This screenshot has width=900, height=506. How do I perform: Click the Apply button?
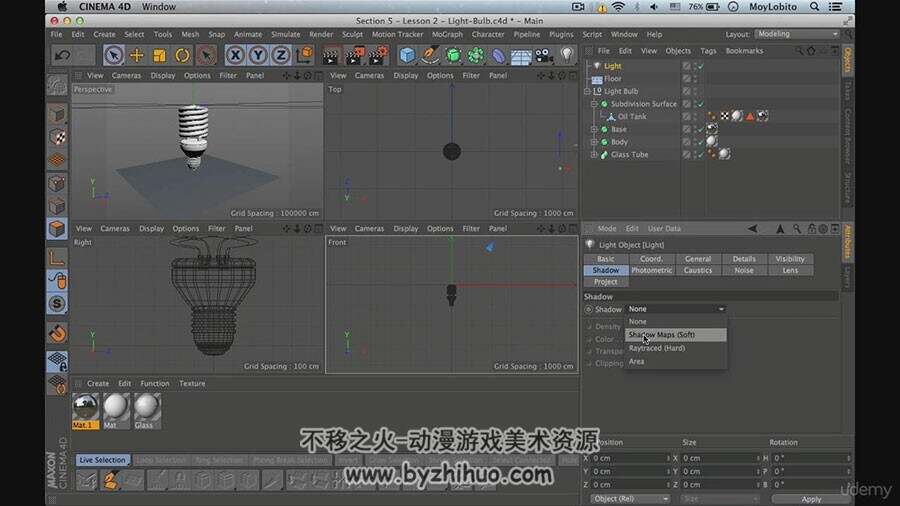click(x=811, y=499)
